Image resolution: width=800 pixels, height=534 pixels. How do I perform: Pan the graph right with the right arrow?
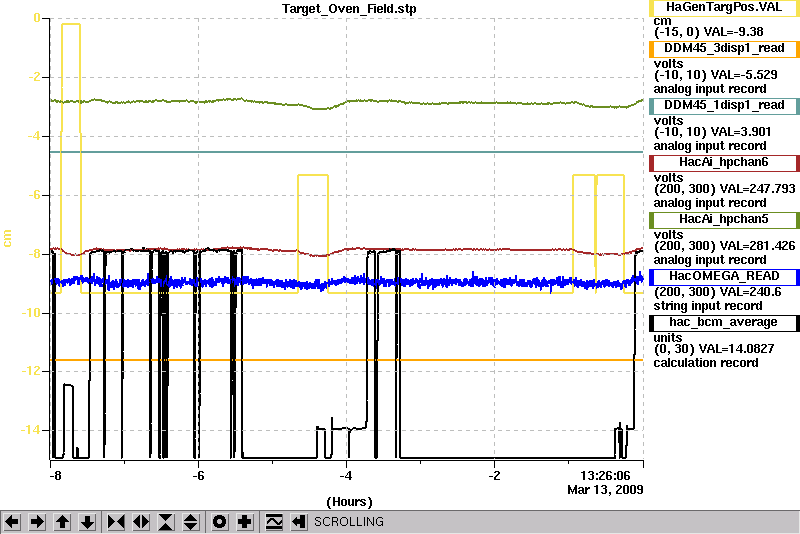(x=37, y=522)
